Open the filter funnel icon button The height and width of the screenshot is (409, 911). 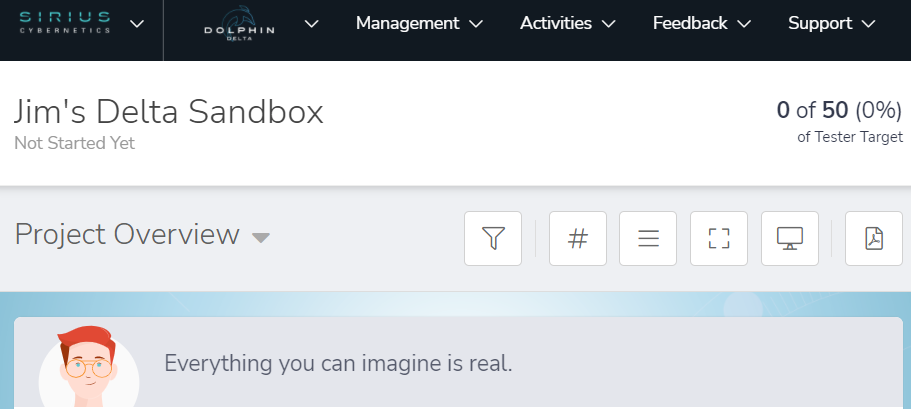pyautogui.click(x=493, y=238)
